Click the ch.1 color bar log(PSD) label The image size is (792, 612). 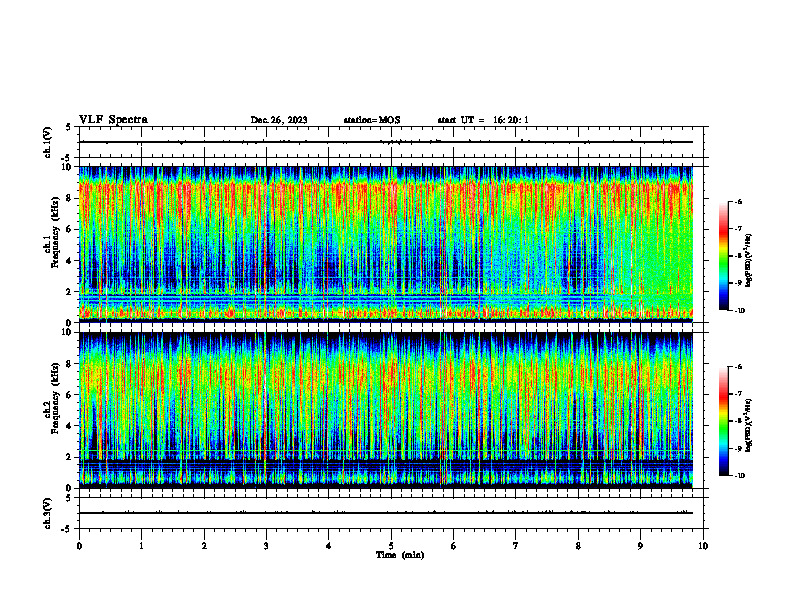click(x=749, y=260)
